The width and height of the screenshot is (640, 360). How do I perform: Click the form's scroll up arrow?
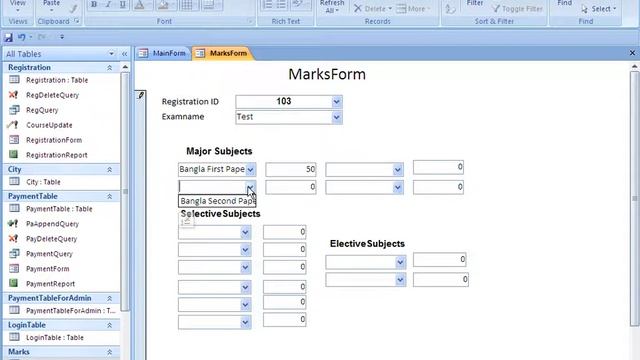[x=634, y=67]
